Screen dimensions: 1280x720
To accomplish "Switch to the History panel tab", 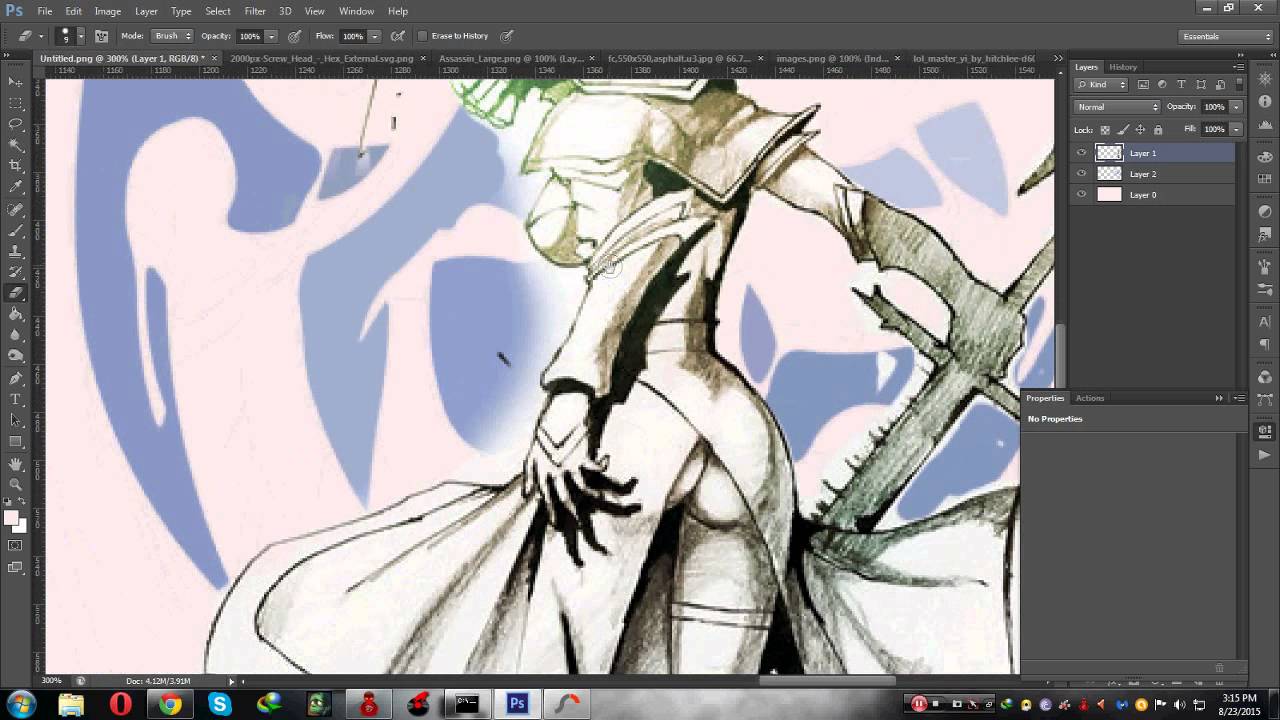I will [1123, 67].
